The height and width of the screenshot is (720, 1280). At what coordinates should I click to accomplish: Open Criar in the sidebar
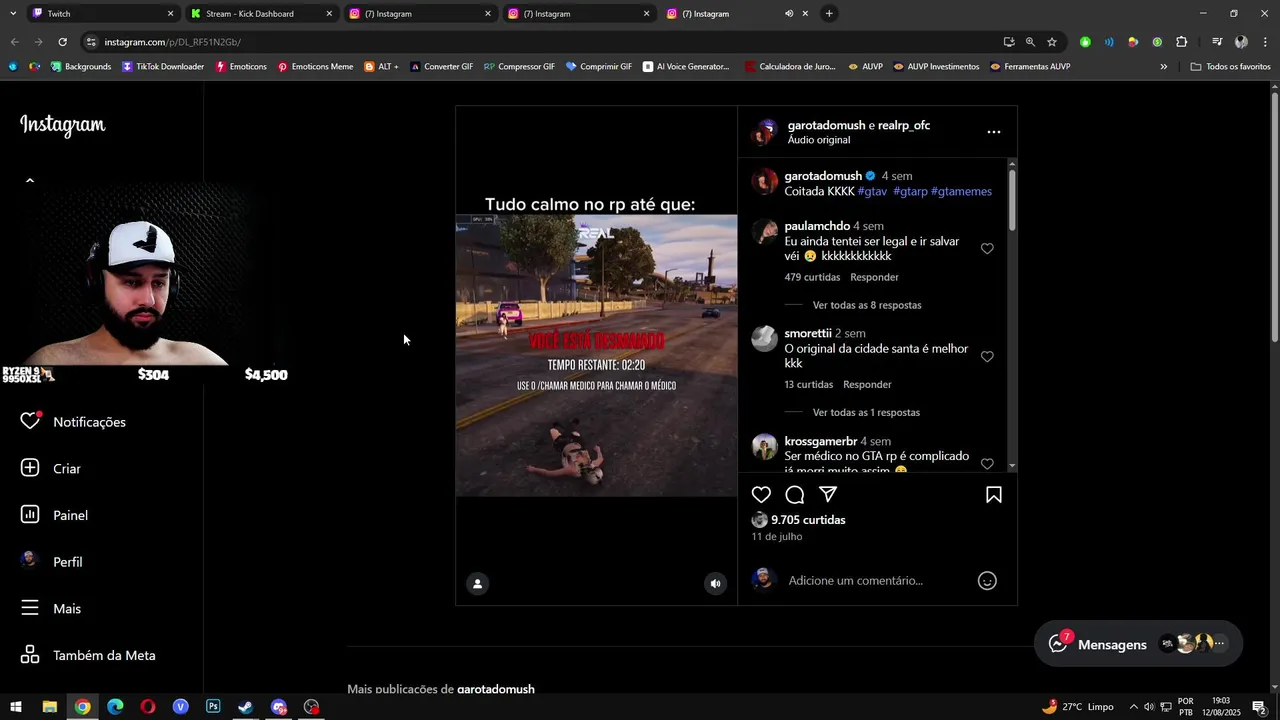52,468
